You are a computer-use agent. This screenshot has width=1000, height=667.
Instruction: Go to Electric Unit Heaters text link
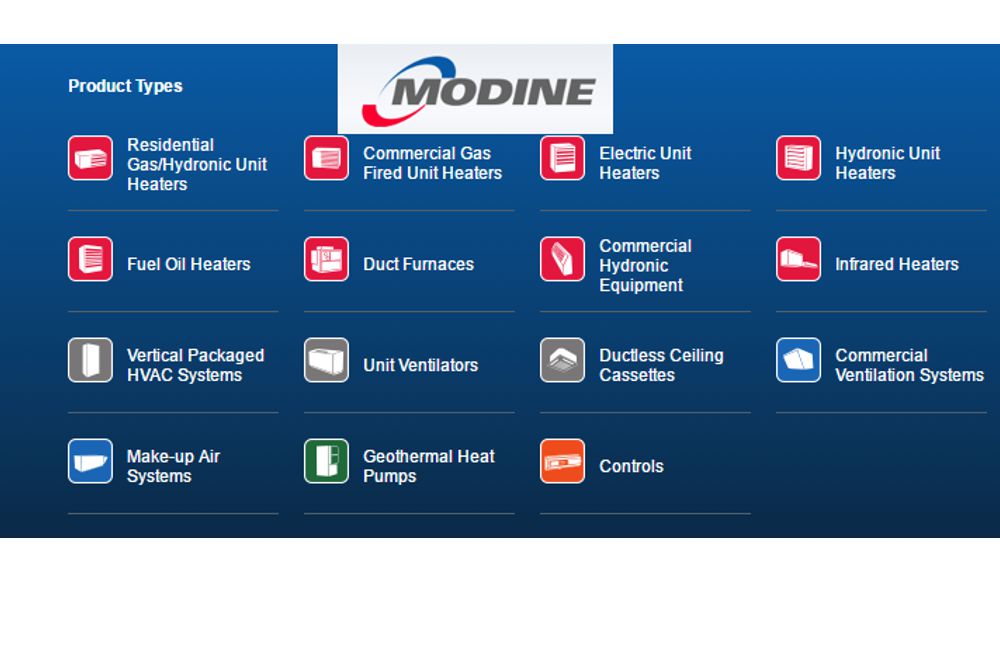pos(645,163)
